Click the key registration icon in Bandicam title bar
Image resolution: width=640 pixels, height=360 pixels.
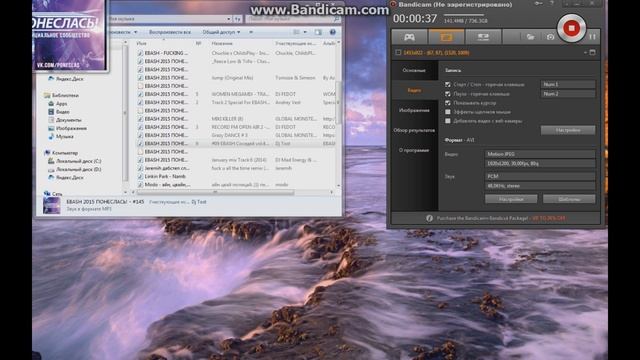(x=539, y=3)
